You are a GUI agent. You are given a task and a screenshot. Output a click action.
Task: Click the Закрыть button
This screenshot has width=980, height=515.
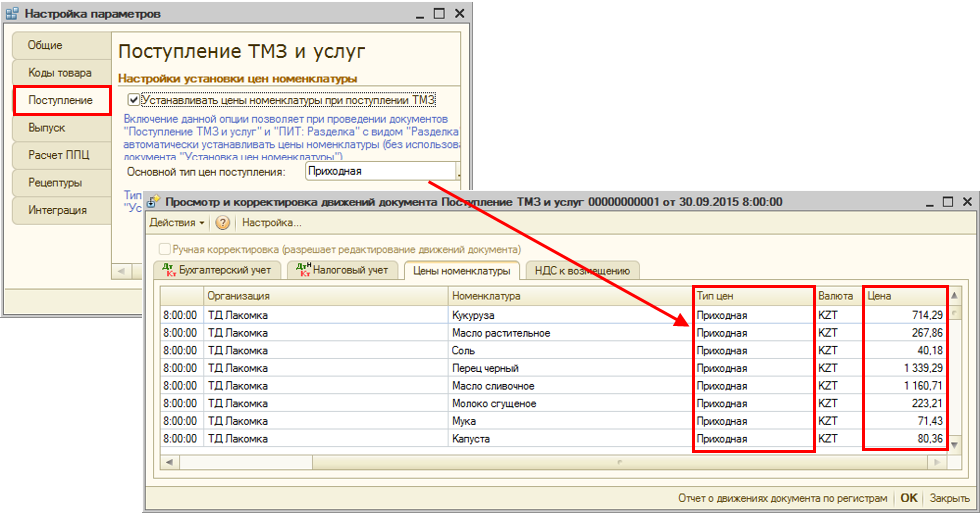949,497
